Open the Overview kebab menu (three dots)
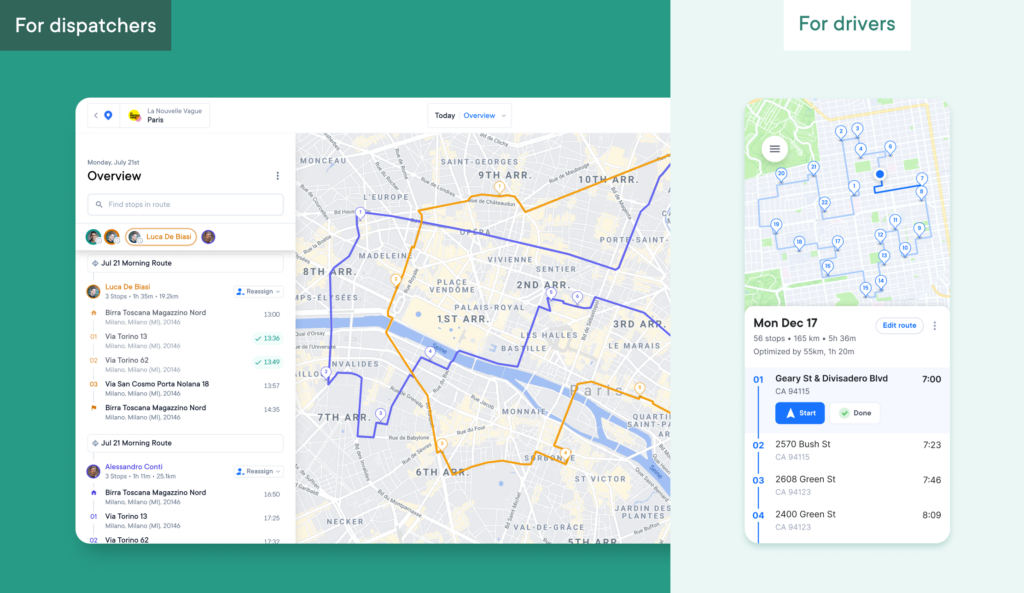Image resolution: width=1024 pixels, height=593 pixels. tap(278, 176)
